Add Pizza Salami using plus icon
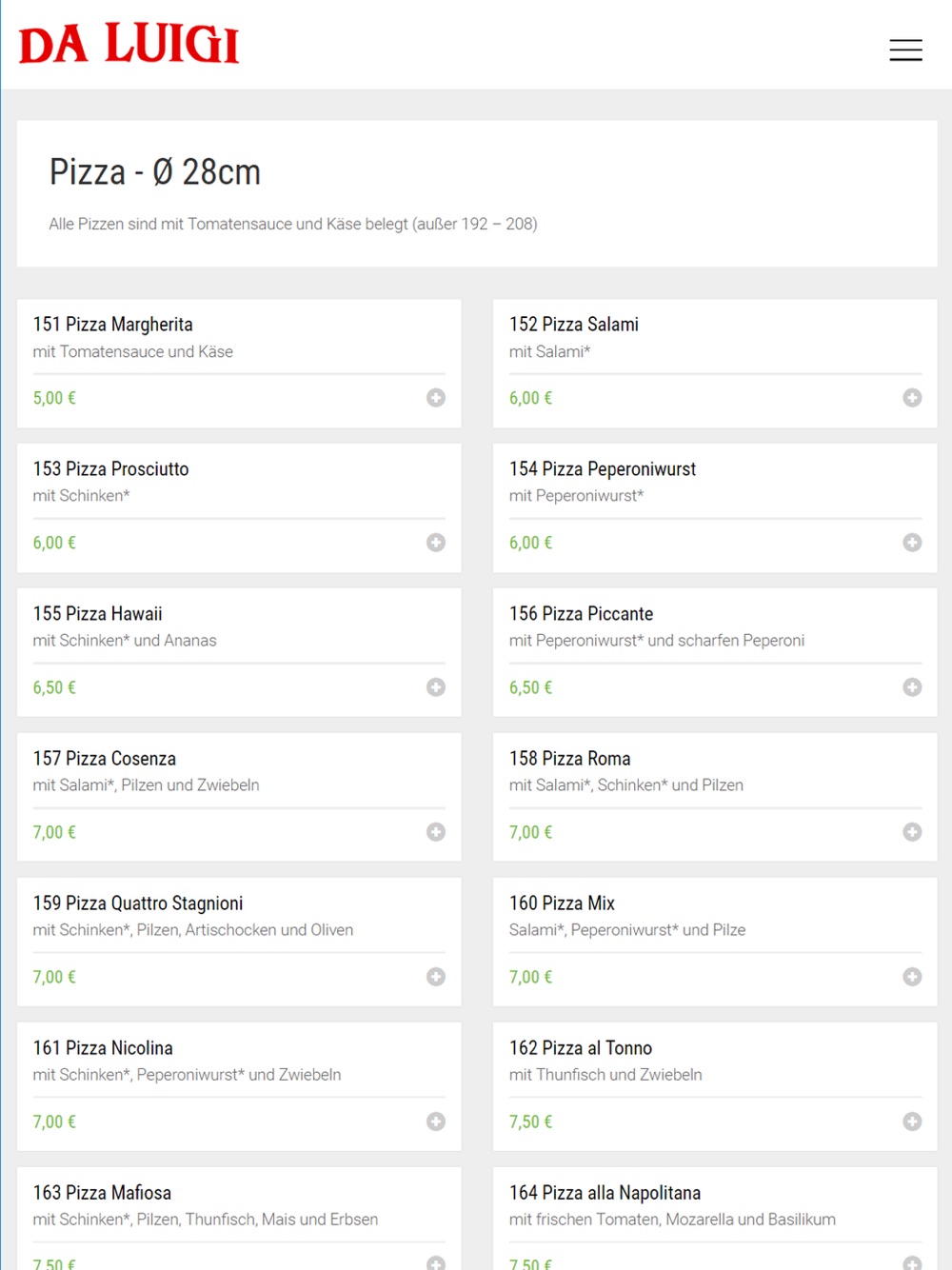952x1270 pixels. point(912,398)
